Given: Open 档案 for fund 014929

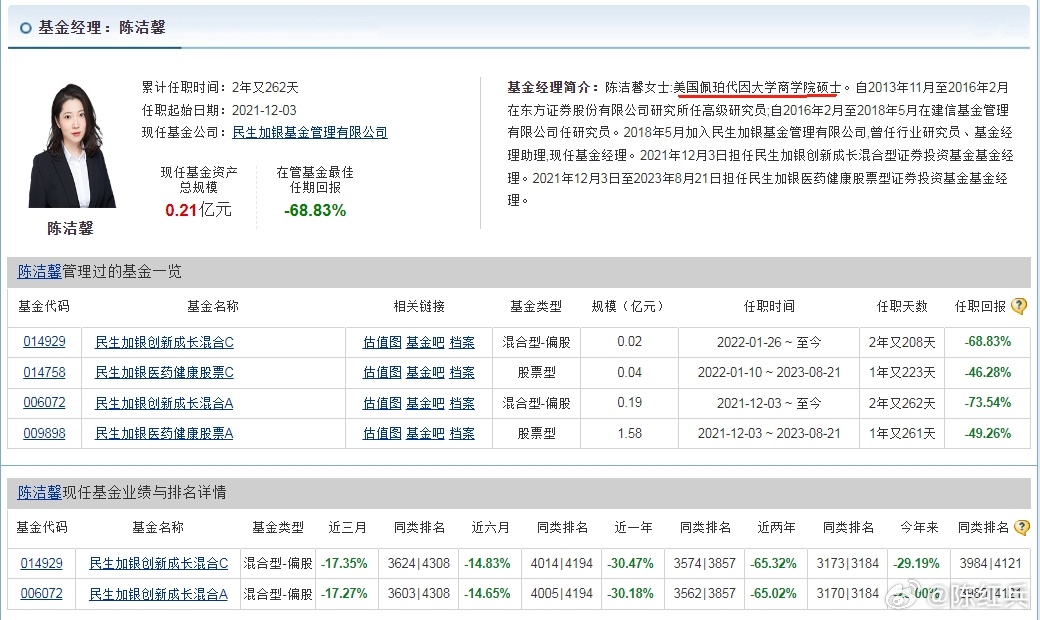Looking at the screenshot, I should tap(462, 342).
